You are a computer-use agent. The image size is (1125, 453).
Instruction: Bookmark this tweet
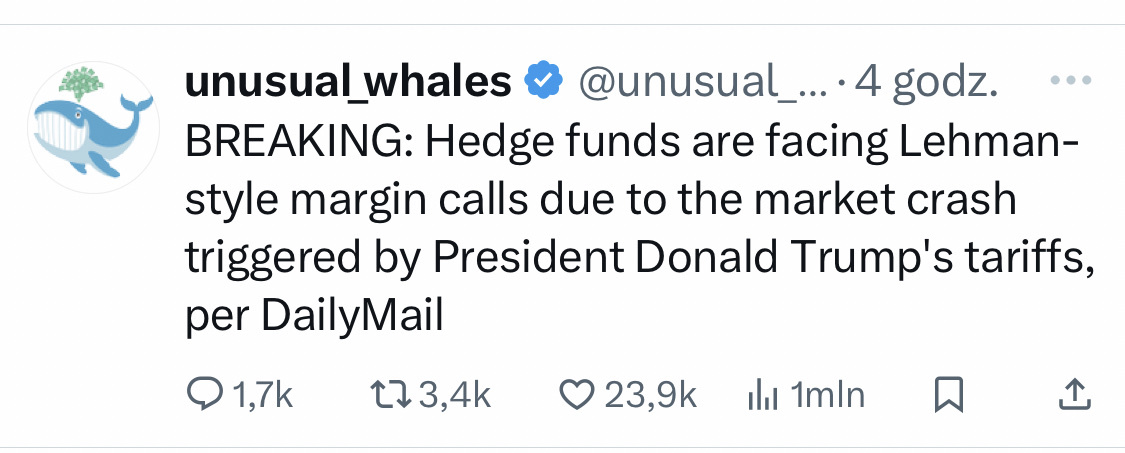click(x=945, y=396)
